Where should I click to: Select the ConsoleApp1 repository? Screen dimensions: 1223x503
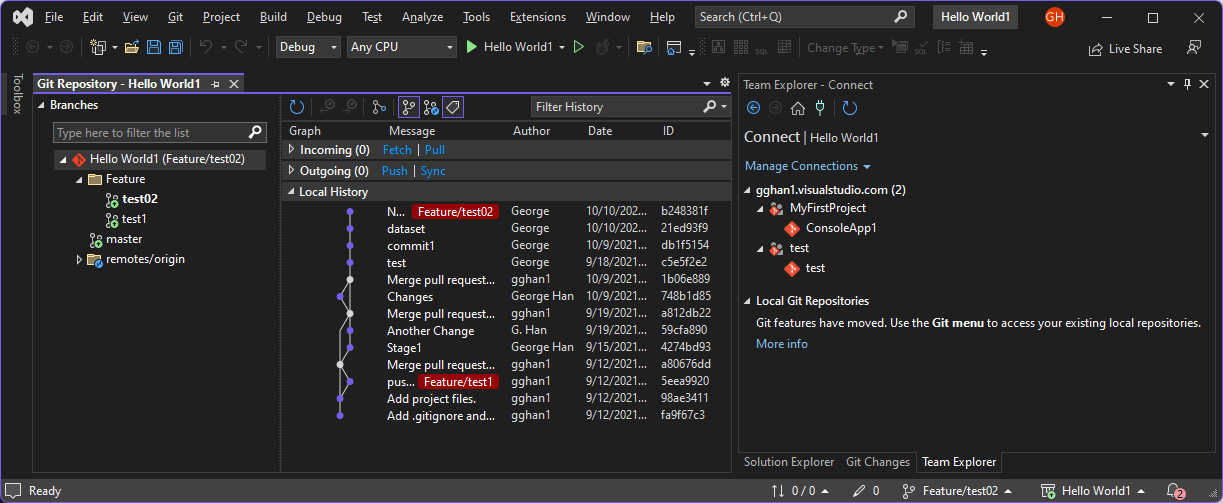point(841,228)
